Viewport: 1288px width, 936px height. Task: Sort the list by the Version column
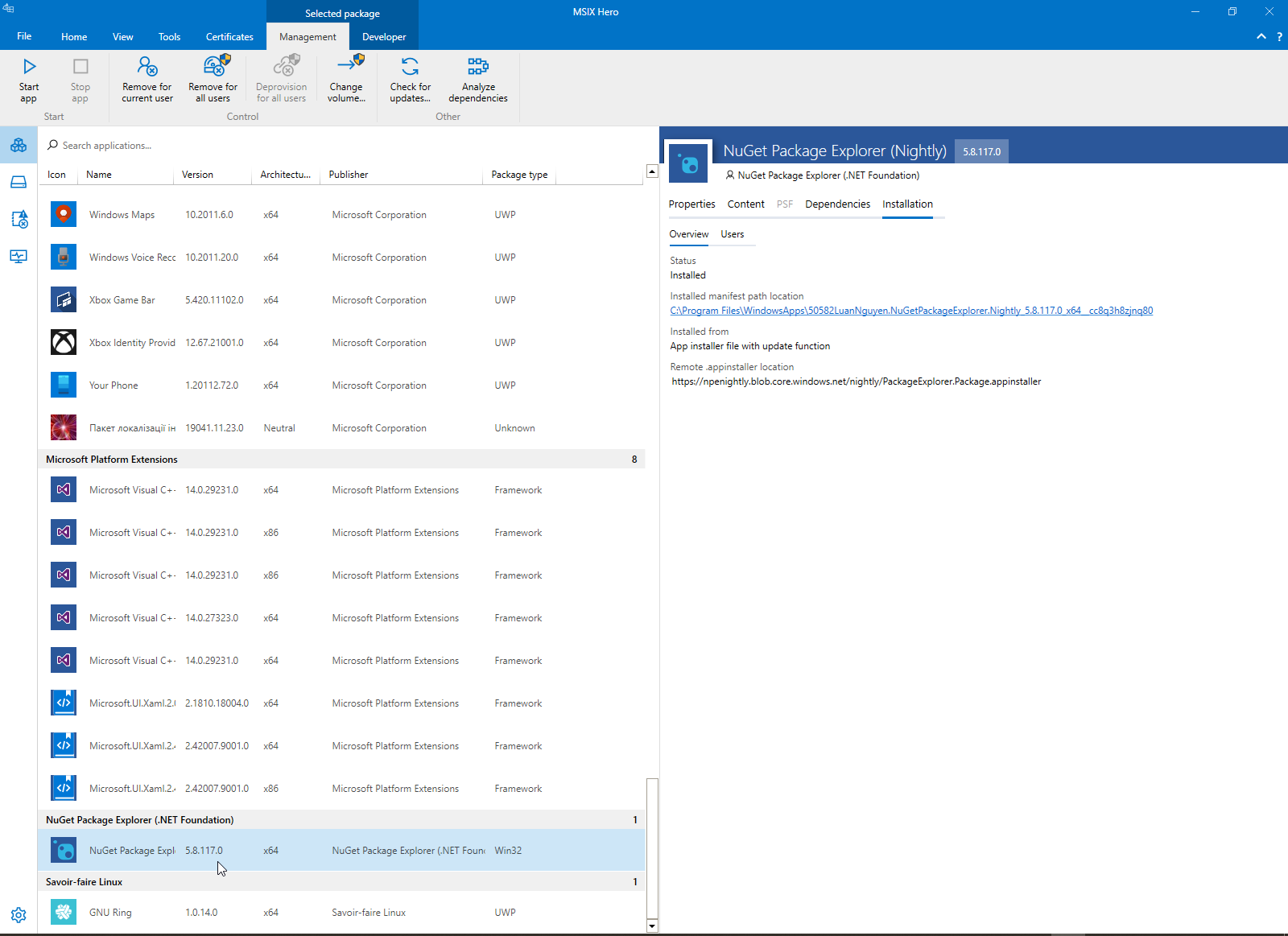pos(213,175)
